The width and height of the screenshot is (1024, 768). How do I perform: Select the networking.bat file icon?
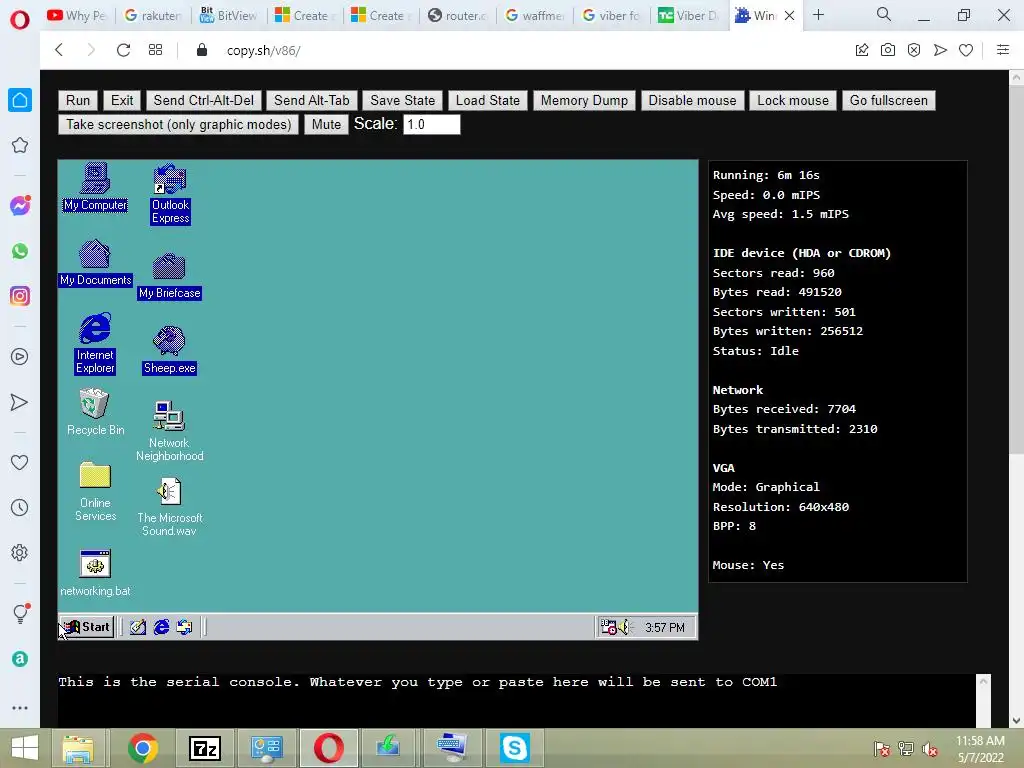(95, 573)
